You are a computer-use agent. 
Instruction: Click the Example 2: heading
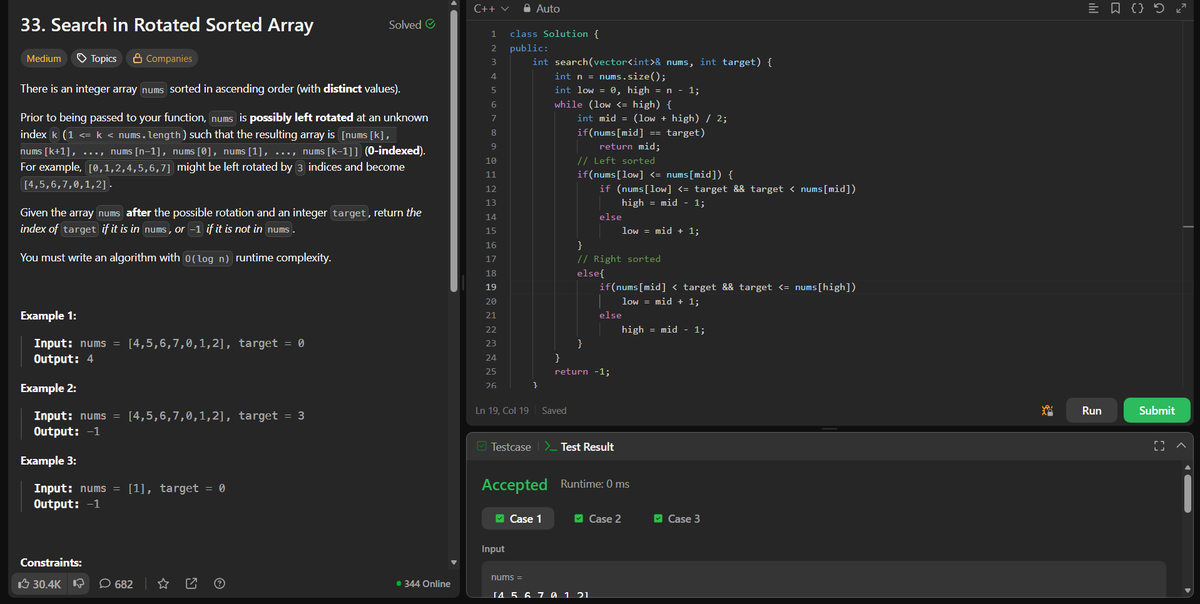pos(49,388)
